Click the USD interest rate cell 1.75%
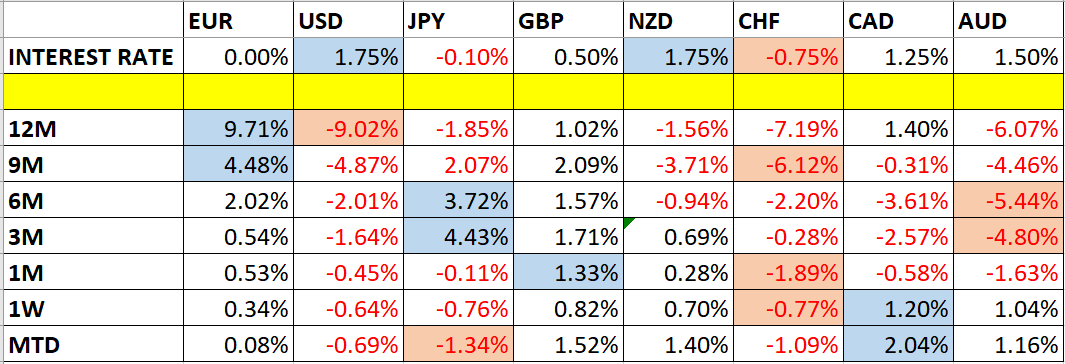The image size is (1065, 364). (x=348, y=56)
